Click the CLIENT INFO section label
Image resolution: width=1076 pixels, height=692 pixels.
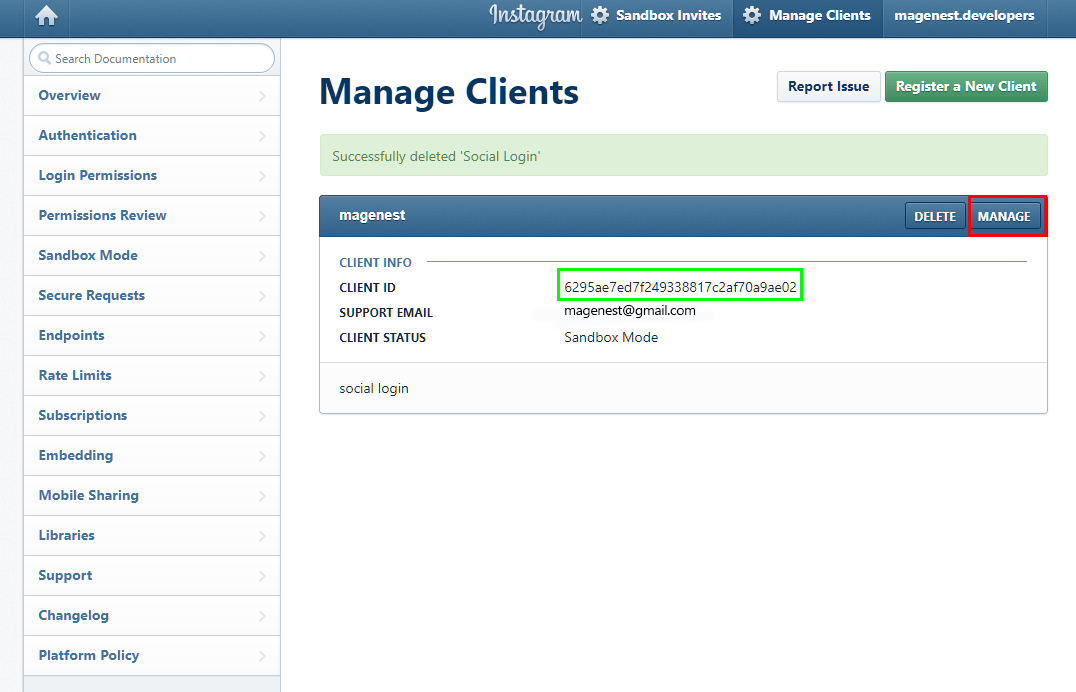tap(375, 262)
